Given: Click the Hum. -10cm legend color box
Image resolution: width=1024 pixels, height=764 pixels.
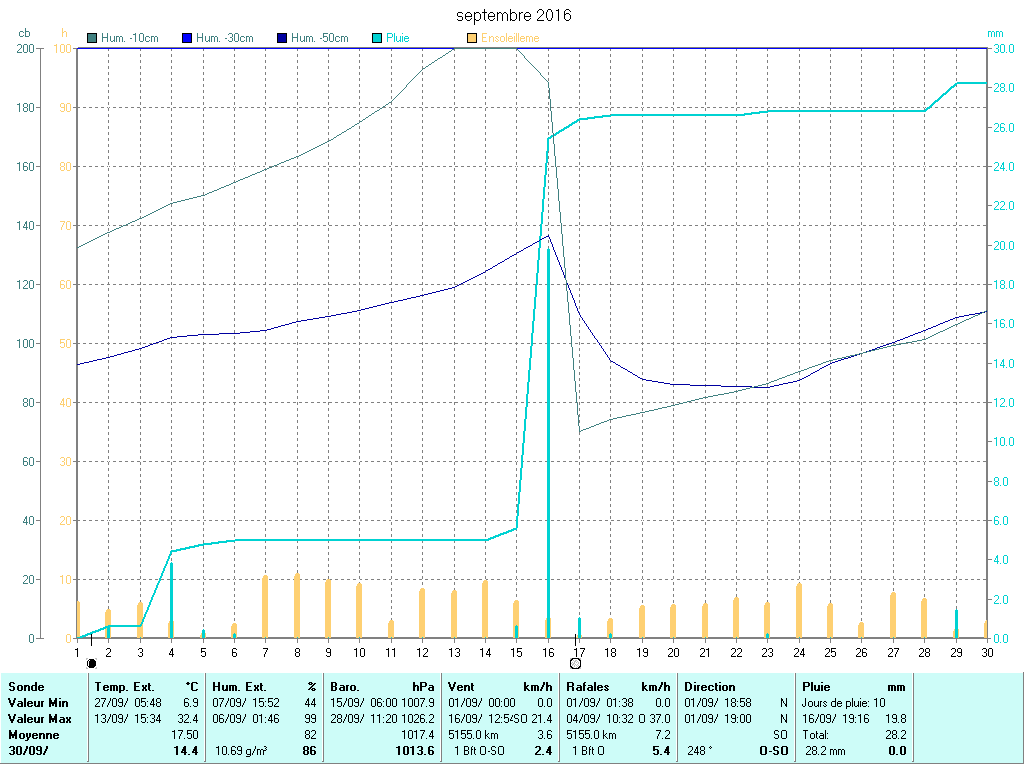Looking at the screenshot, I should coord(93,38).
